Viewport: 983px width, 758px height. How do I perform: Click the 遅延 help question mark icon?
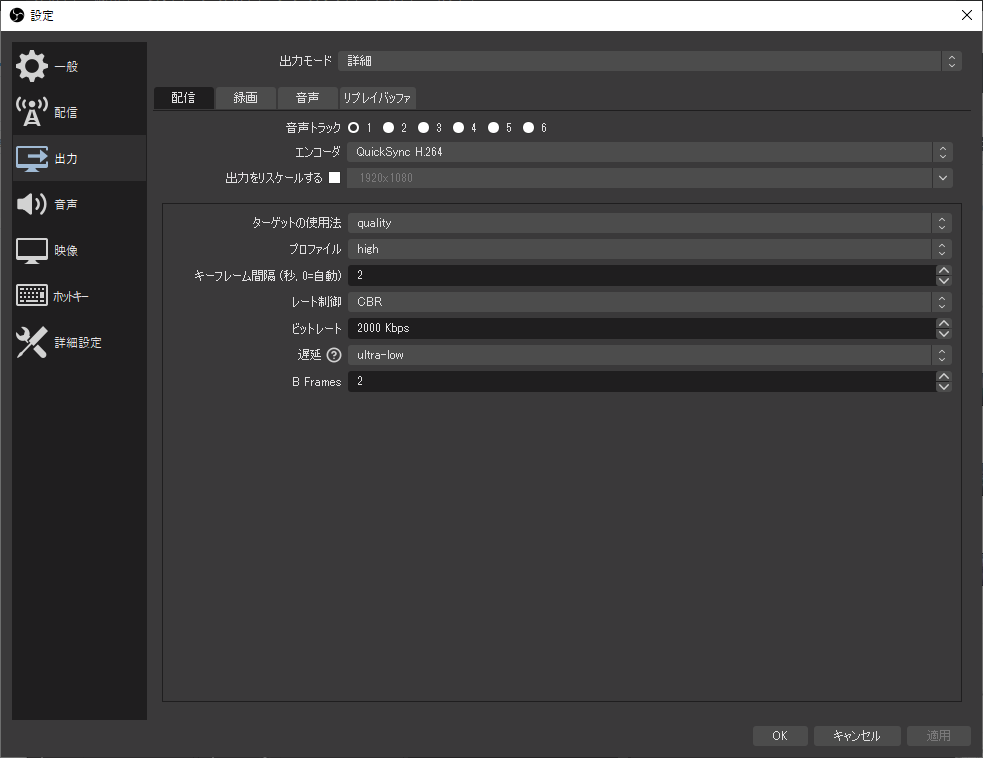click(334, 355)
